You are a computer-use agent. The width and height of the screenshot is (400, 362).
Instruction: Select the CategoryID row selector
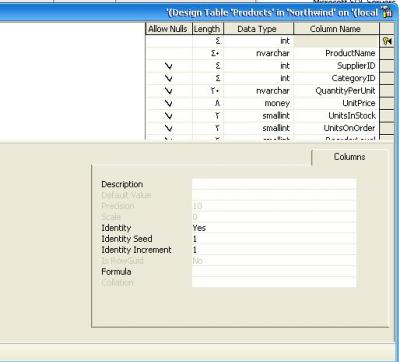pos(387,78)
